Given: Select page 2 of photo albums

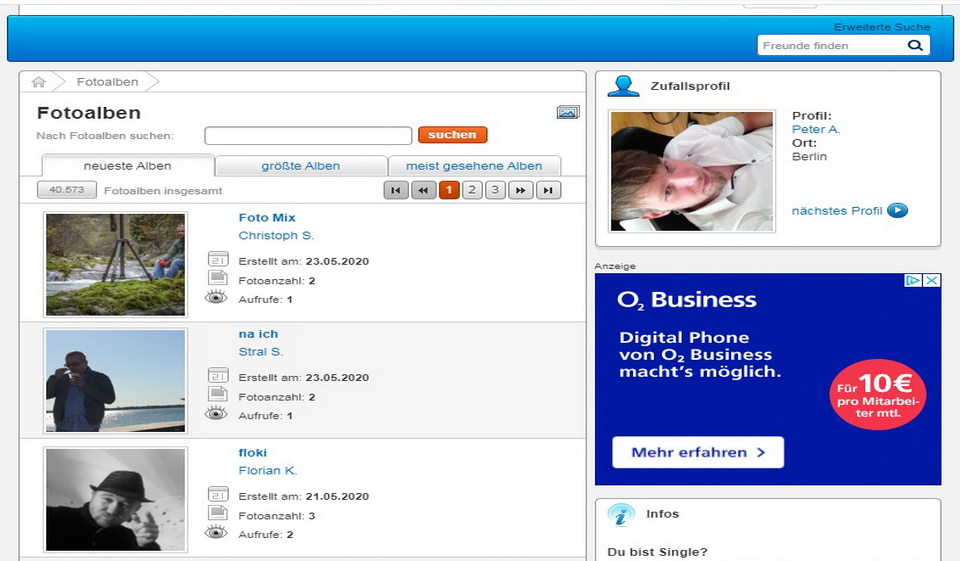Looking at the screenshot, I should 472,190.
